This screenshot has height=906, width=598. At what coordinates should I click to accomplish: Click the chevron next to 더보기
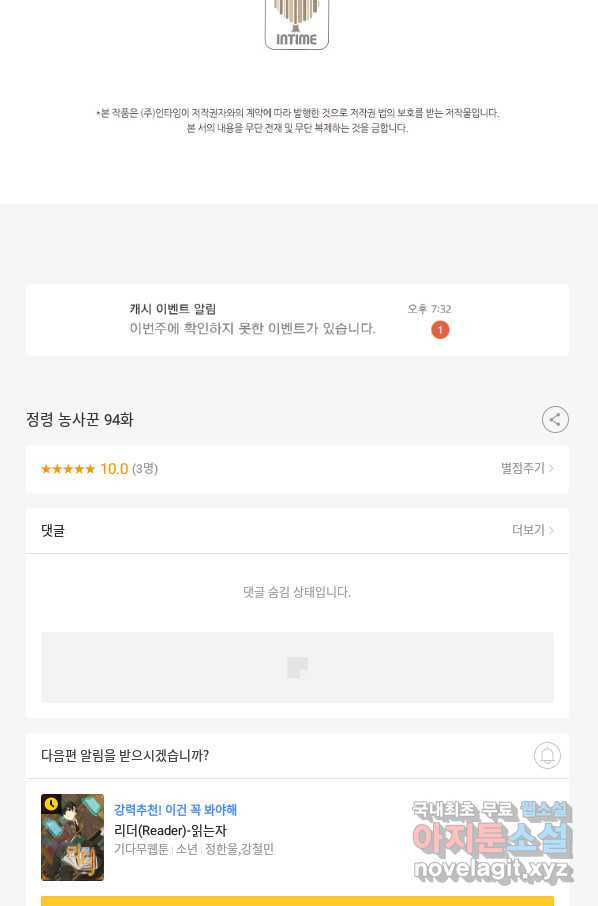click(x=551, y=530)
